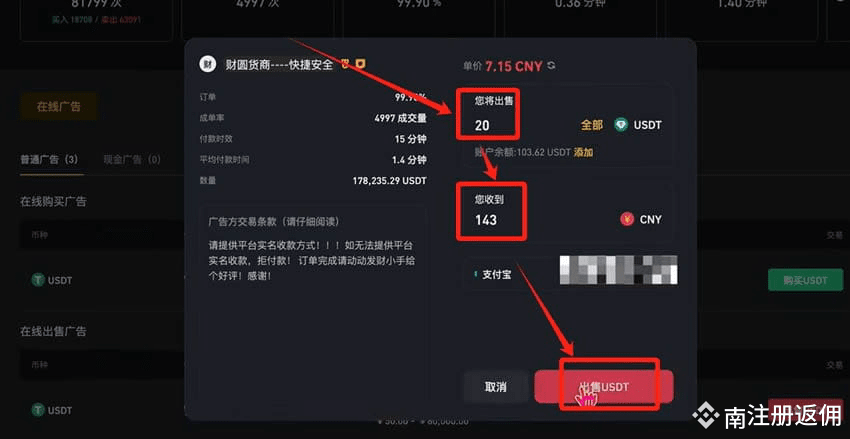Click the USDT icon in 在线出售广告 row
Viewport: 850px width, 439px height.
(x=38, y=410)
